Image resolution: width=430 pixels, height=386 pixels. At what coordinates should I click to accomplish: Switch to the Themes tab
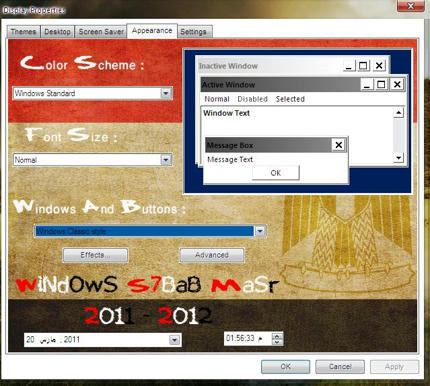pyautogui.click(x=24, y=32)
